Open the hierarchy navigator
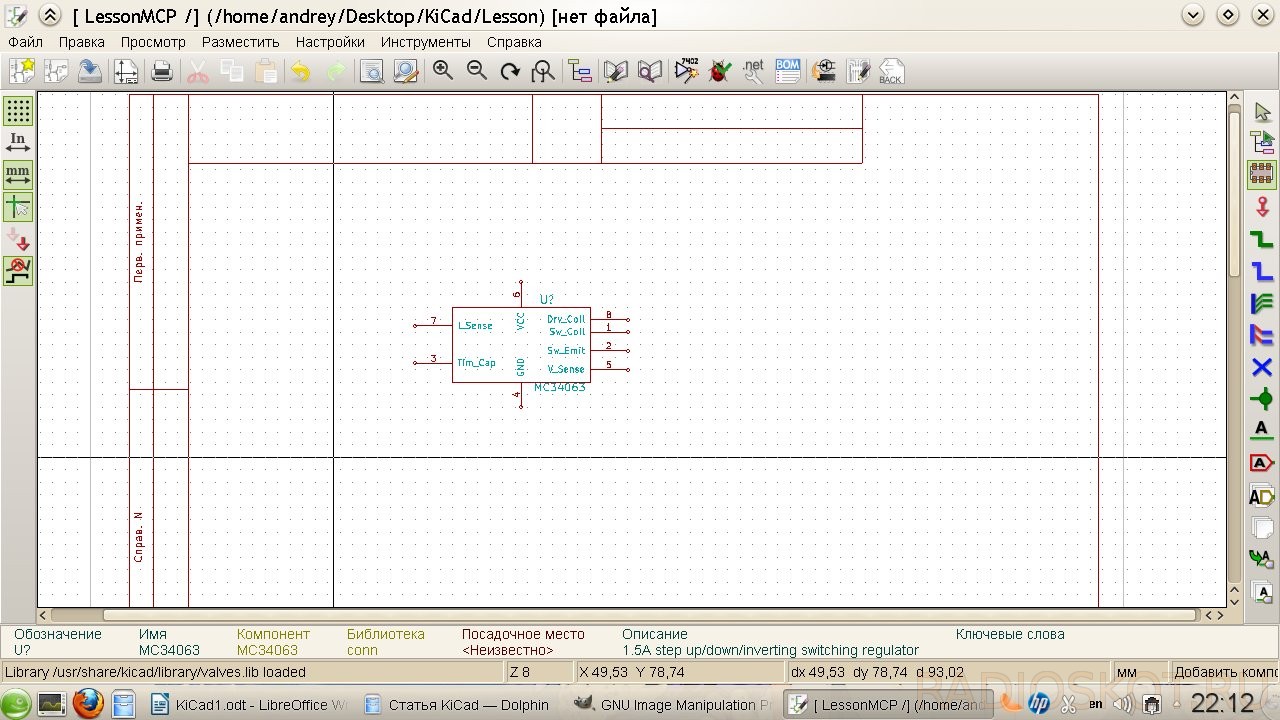The image size is (1280, 720). (580, 71)
